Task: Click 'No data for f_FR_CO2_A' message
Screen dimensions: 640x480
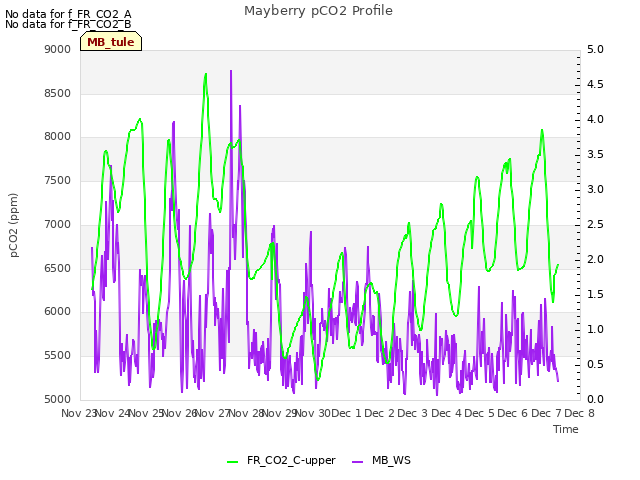Action: pyautogui.click(x=68, y=14)
